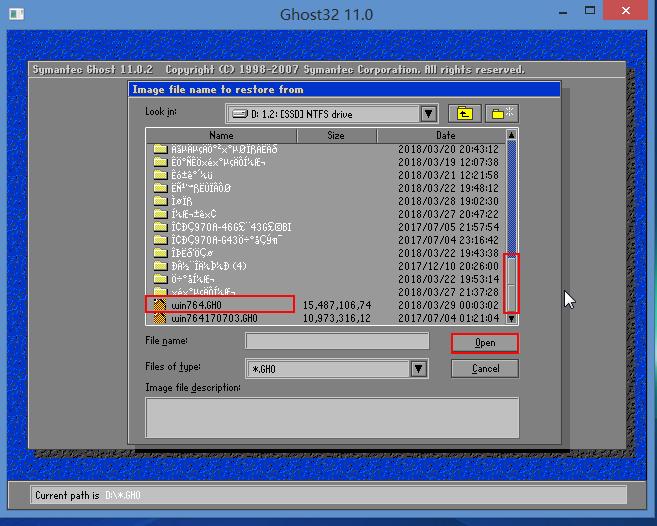Expand the Look in drive dropdown
Screen dimensions: 657x526
pyautogui.click(x=428, y=114)
